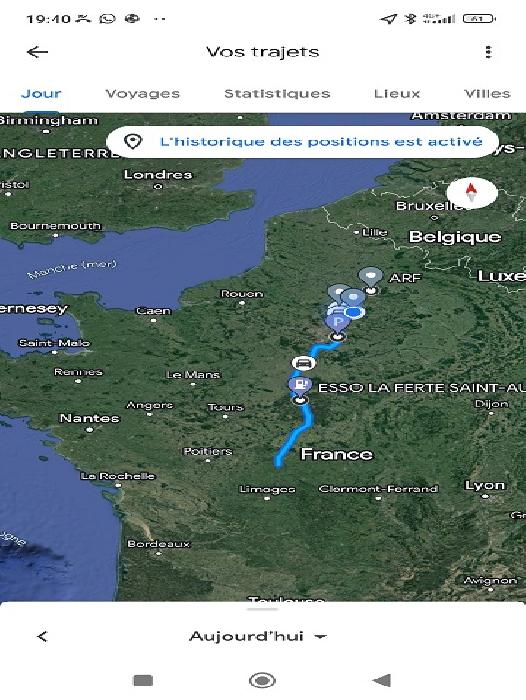Tap the compass north indicator
This screenshot has width=526, height=700.
[x=472, y=193]
